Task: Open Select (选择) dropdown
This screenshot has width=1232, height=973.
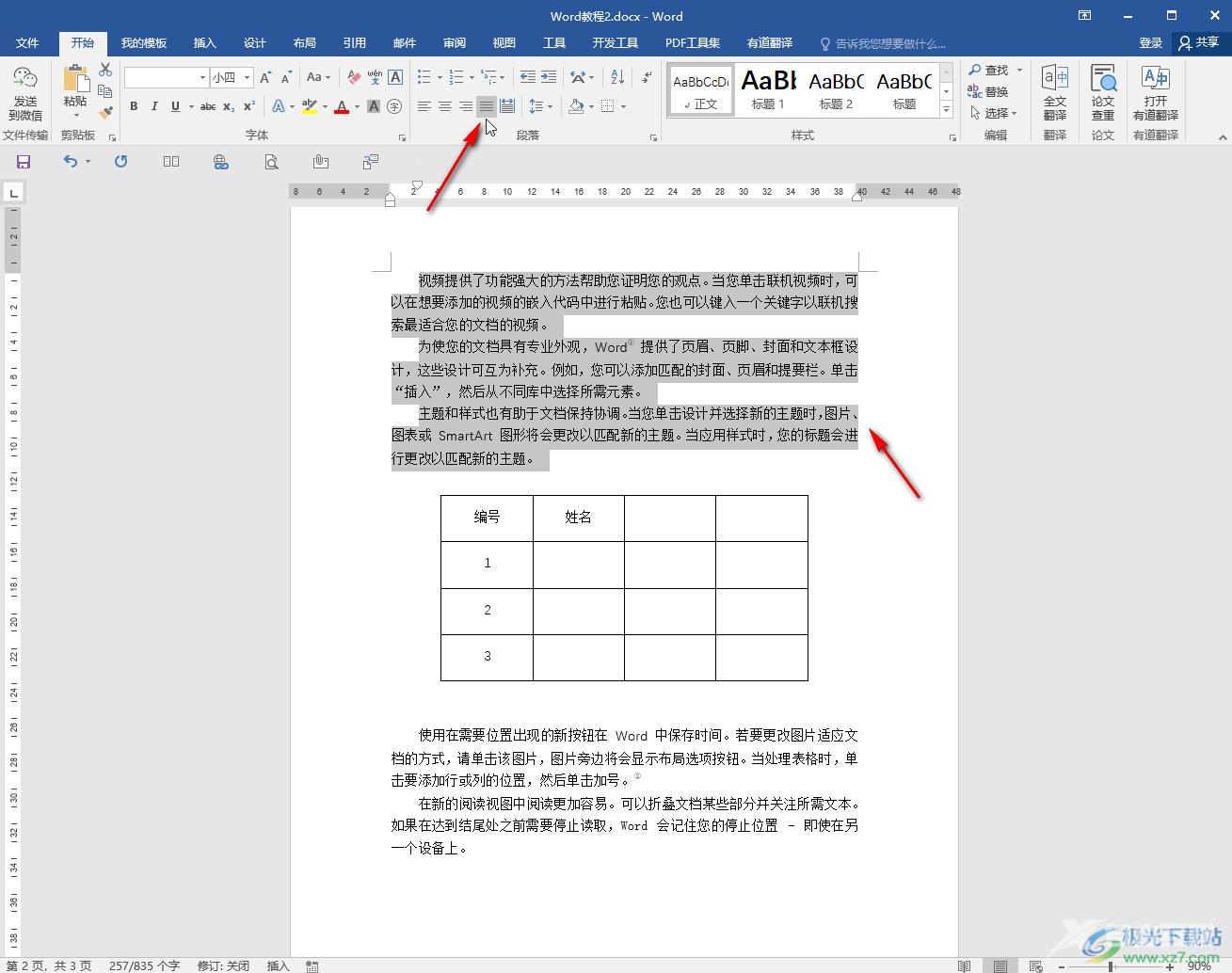Action: click(994, 113)
